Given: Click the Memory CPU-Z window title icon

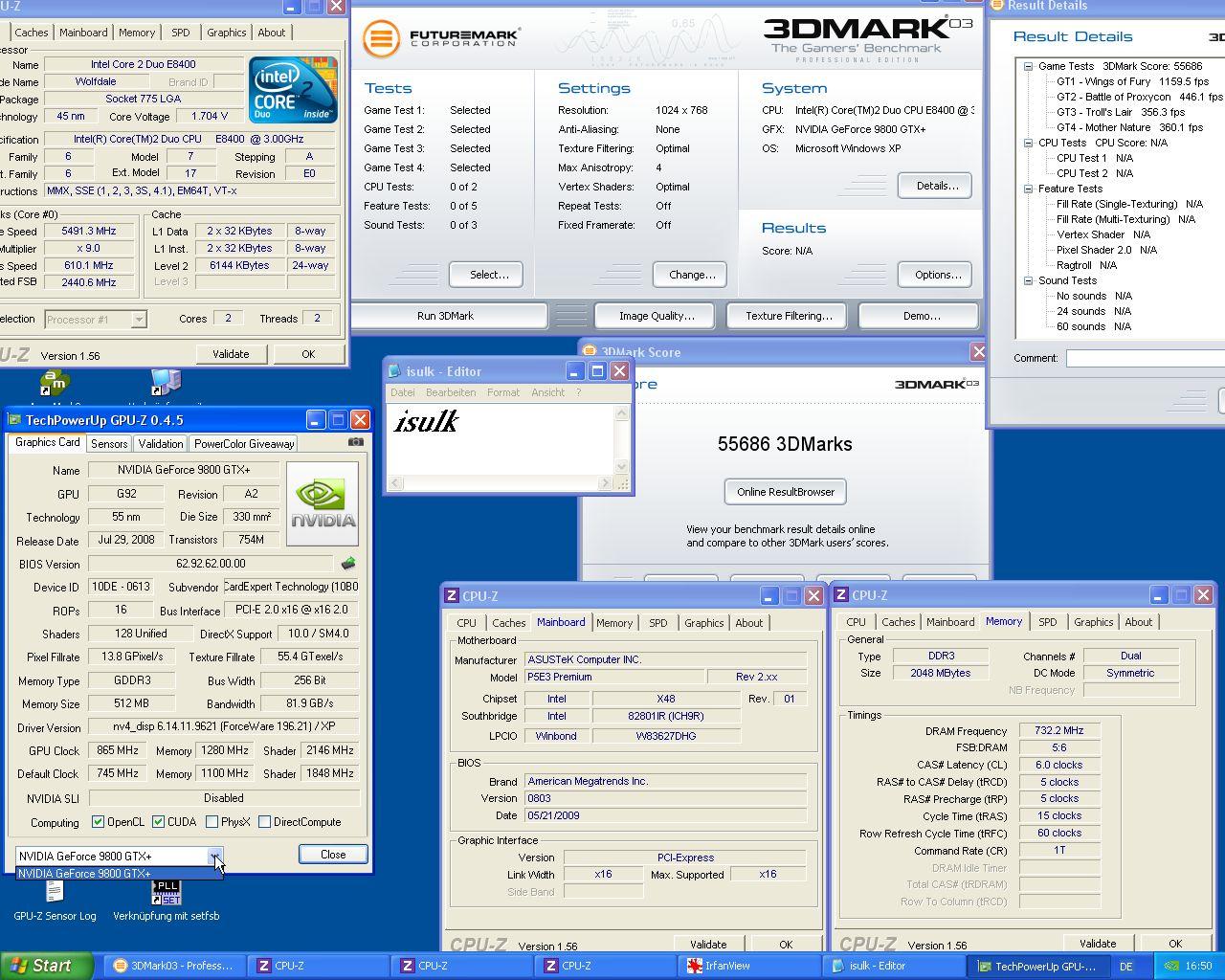Looking at the screenshot, I should click(x=841, y=595).
